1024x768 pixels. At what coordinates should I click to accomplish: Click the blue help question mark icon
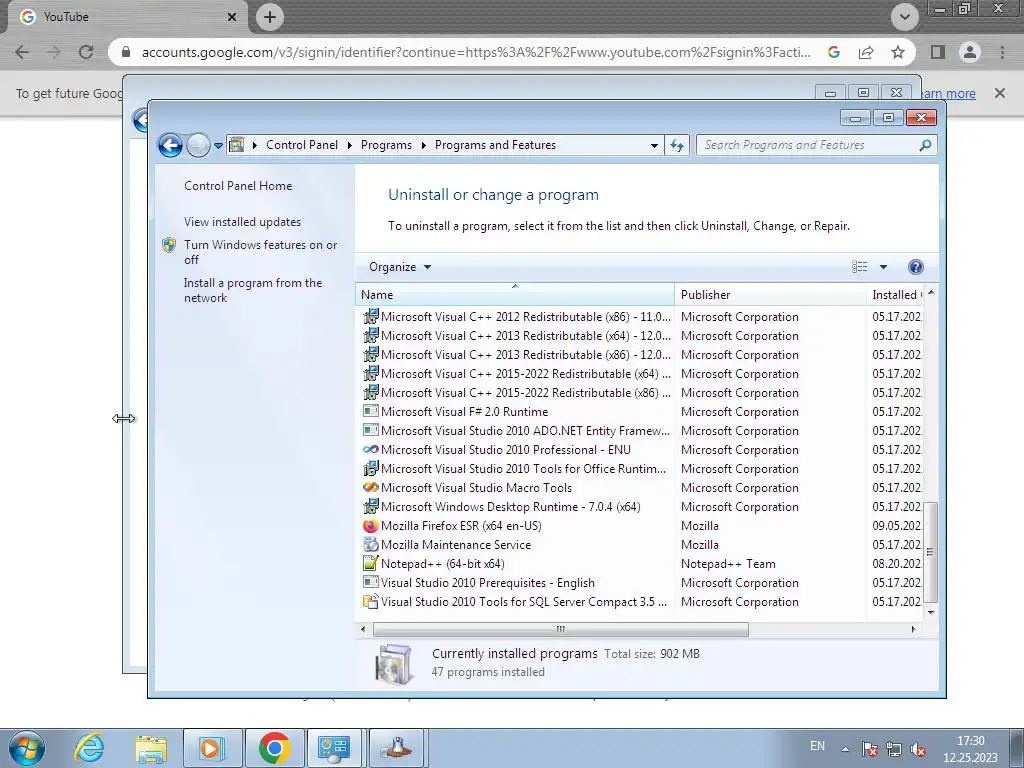click(916, 266)
